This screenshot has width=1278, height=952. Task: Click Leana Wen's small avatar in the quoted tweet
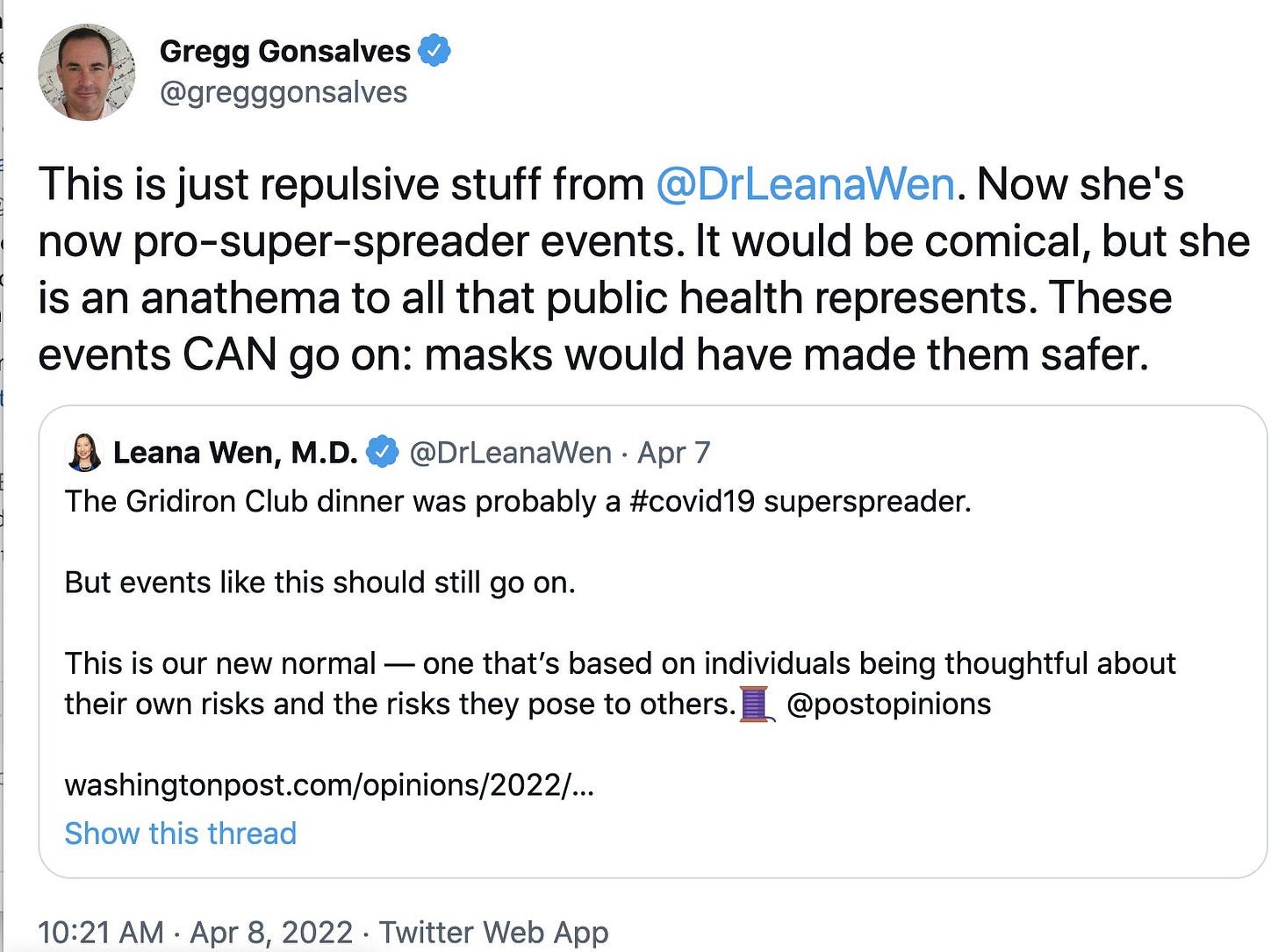click(x=84, y=453)
